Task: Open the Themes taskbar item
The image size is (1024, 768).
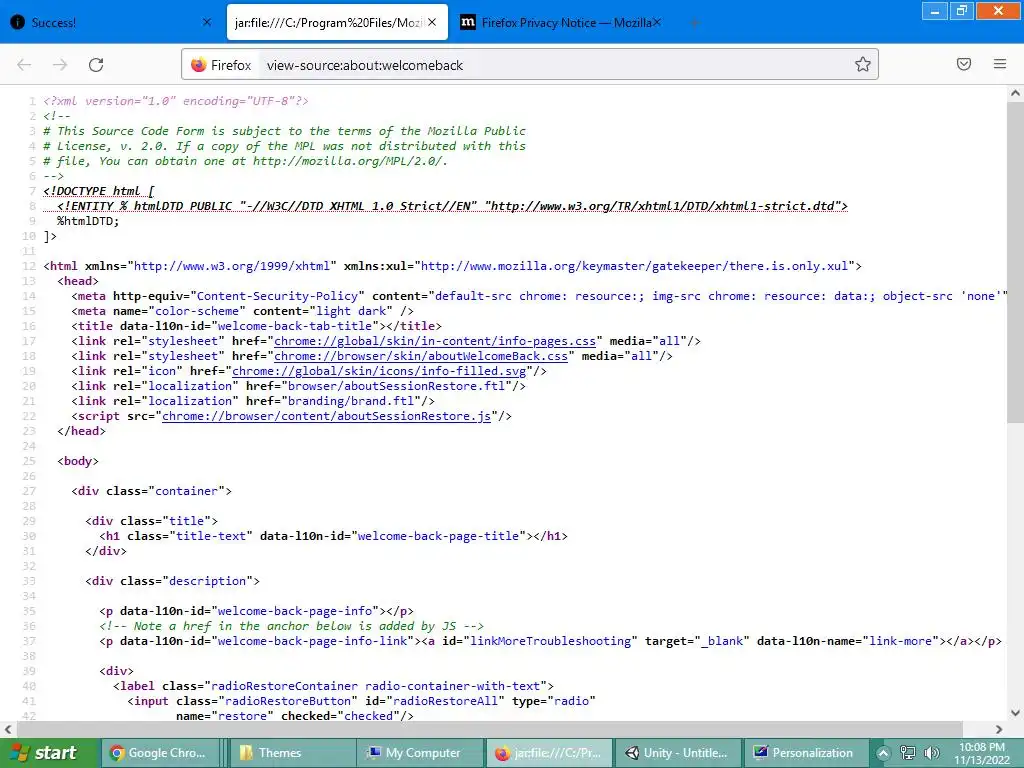Action: [x=294, y=753]
